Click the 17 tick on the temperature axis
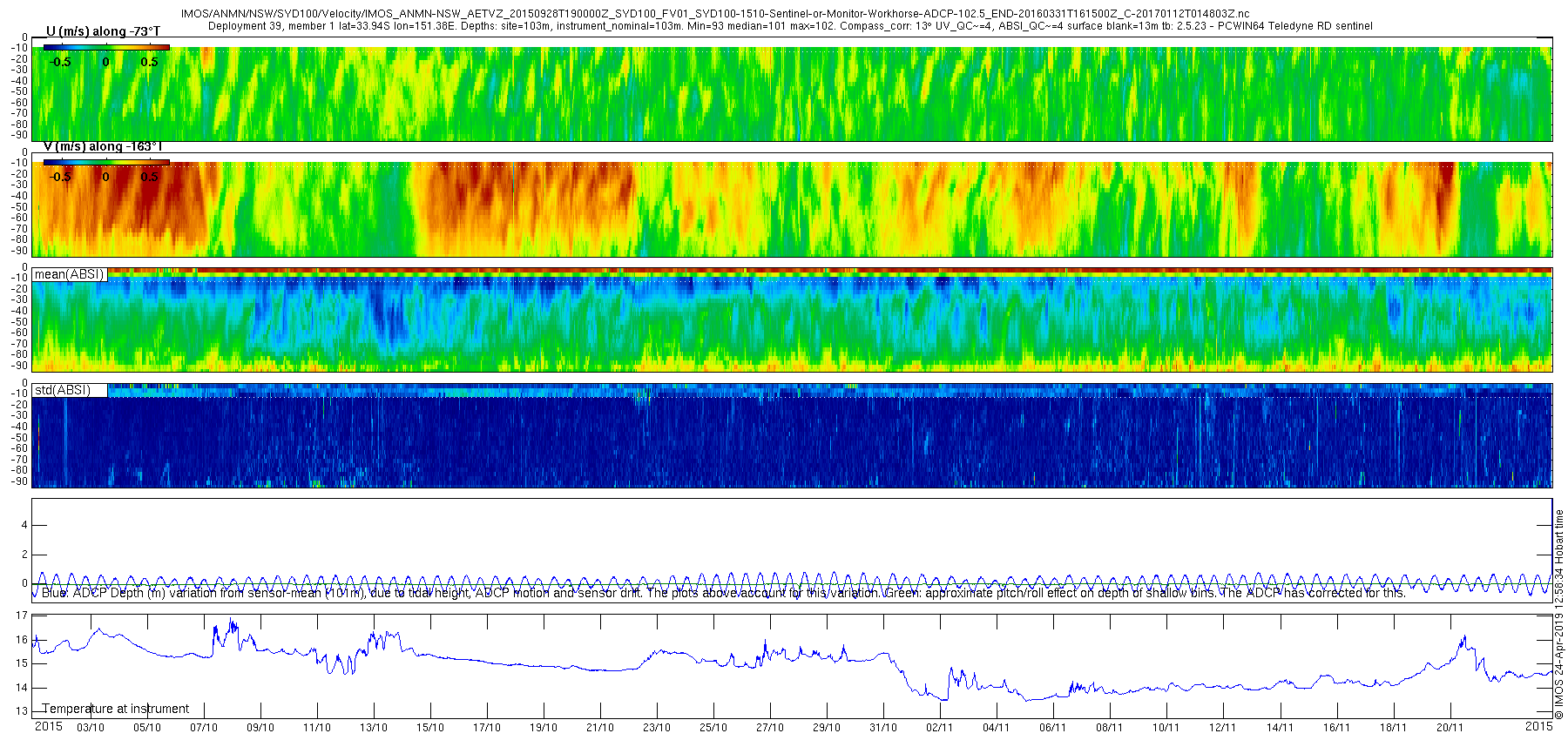This screenshot has width=1568, height=740. (x=22, y=616)
